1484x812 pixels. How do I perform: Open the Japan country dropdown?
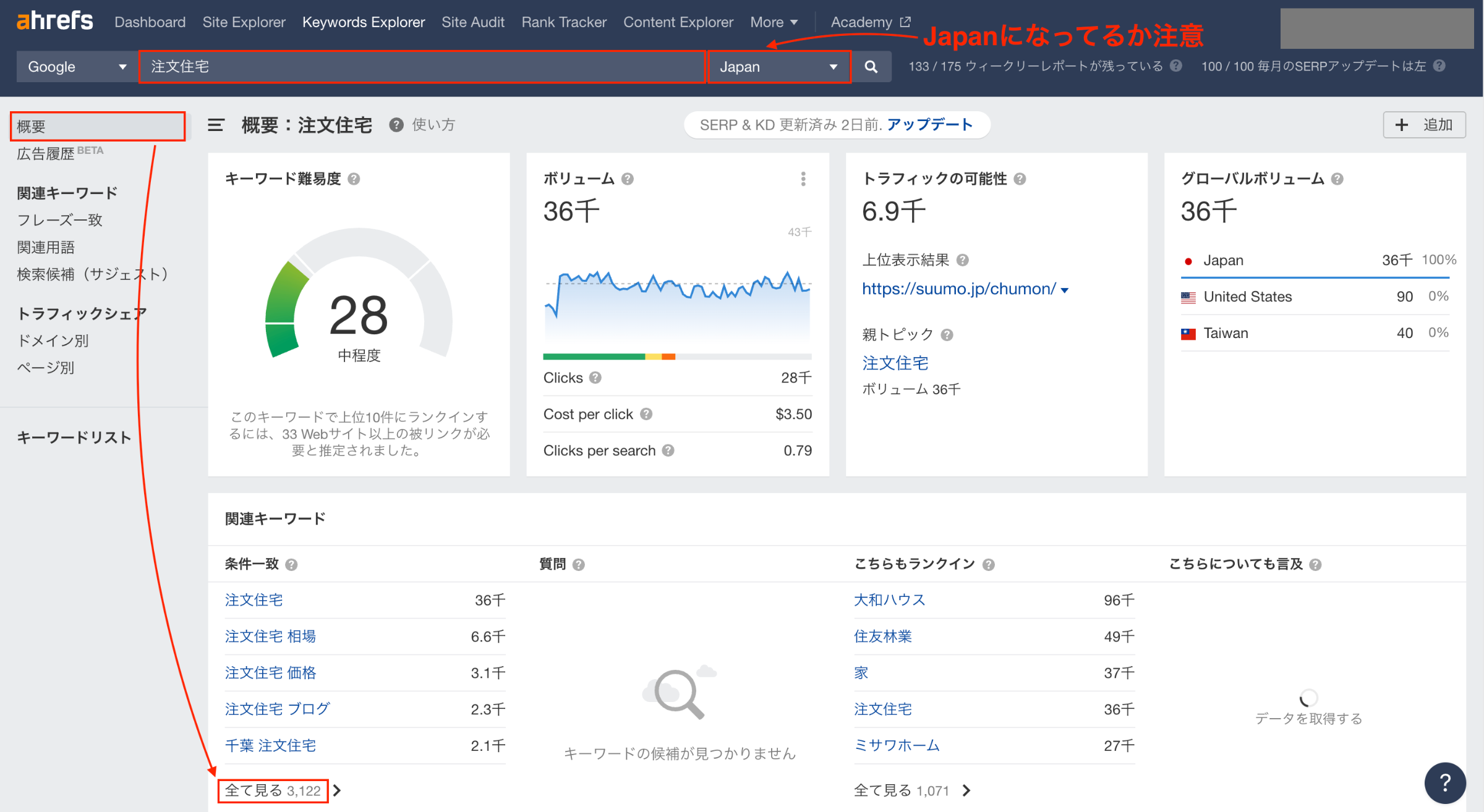click(779, 67)
